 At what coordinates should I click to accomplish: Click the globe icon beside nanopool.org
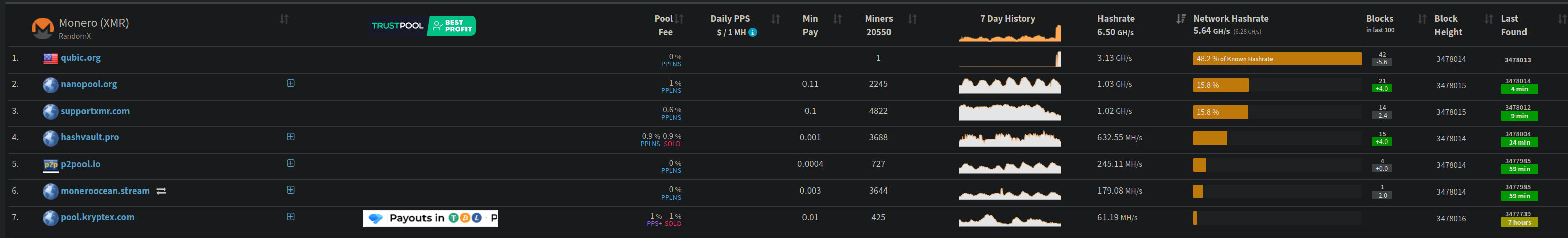pyautogui.click(x=51, y=85)
